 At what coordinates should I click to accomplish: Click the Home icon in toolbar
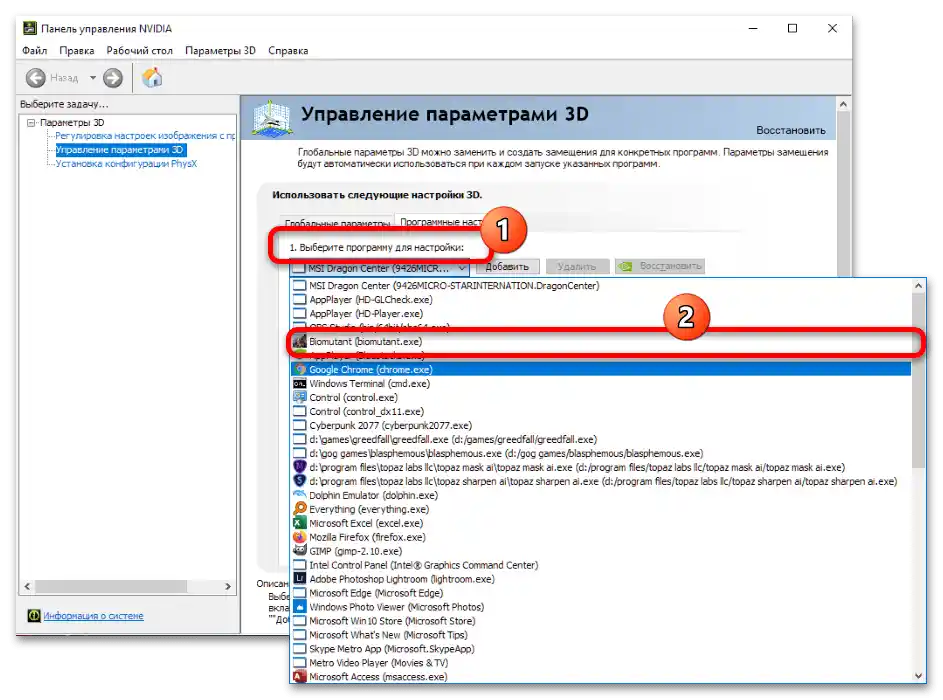click(x=152, y=78)
